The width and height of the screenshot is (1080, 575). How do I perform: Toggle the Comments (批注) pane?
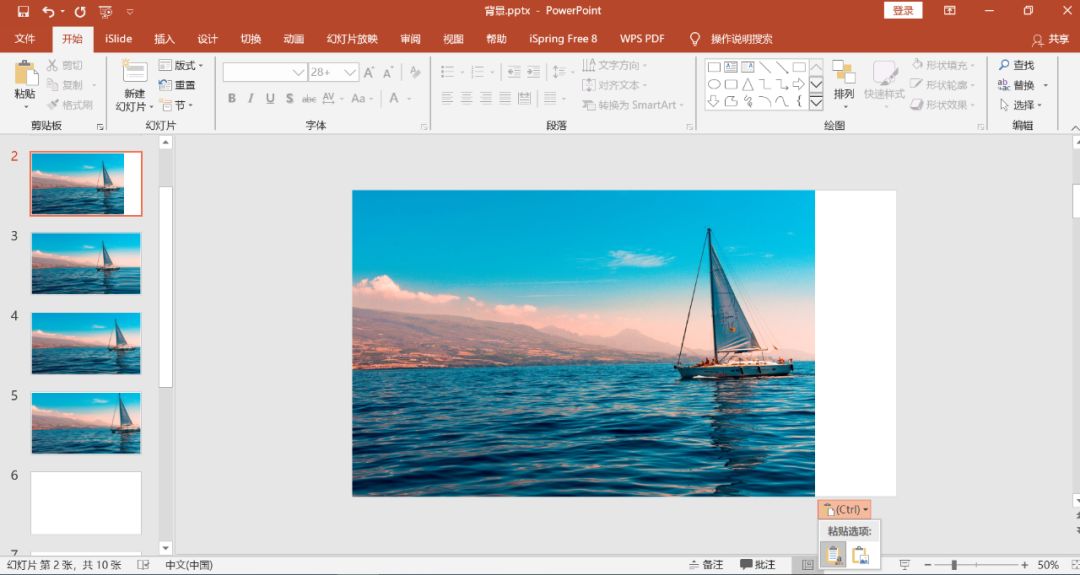tap(758, 565)
